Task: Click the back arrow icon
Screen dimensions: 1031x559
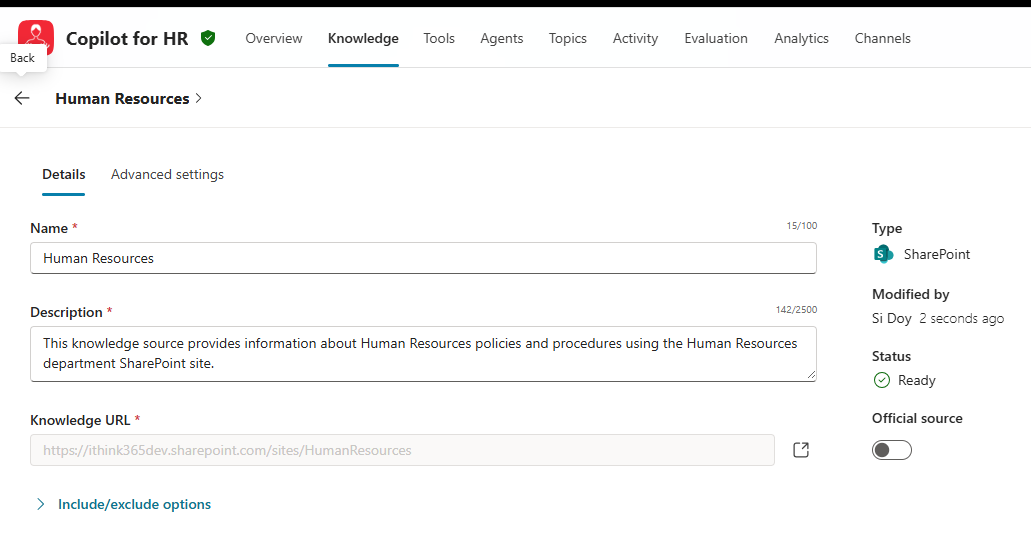Action: coord(22,98)
